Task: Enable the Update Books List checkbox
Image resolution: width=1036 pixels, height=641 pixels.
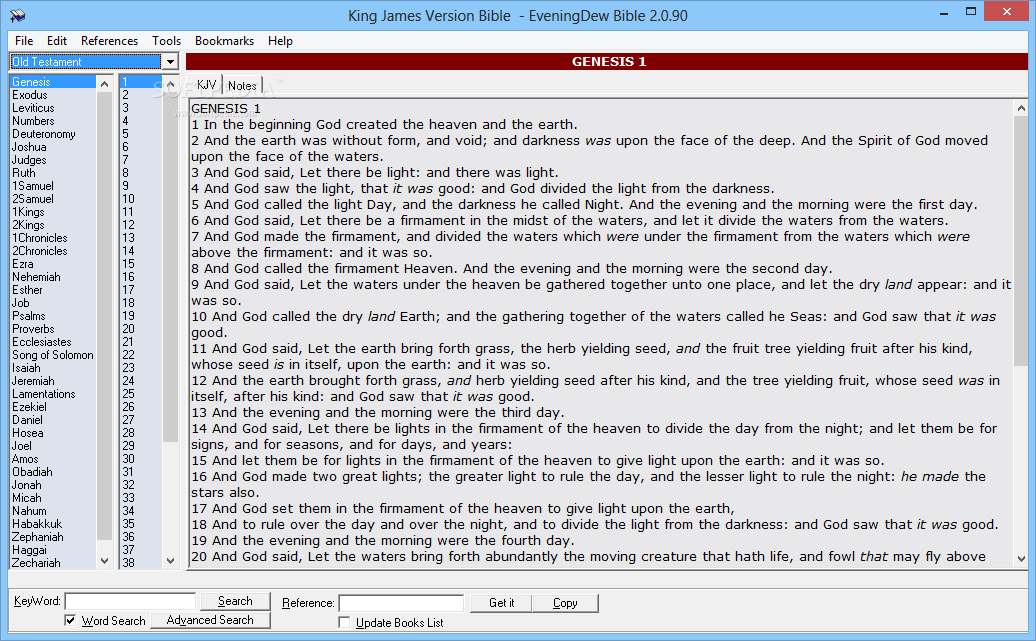Action: coord(344,622)
